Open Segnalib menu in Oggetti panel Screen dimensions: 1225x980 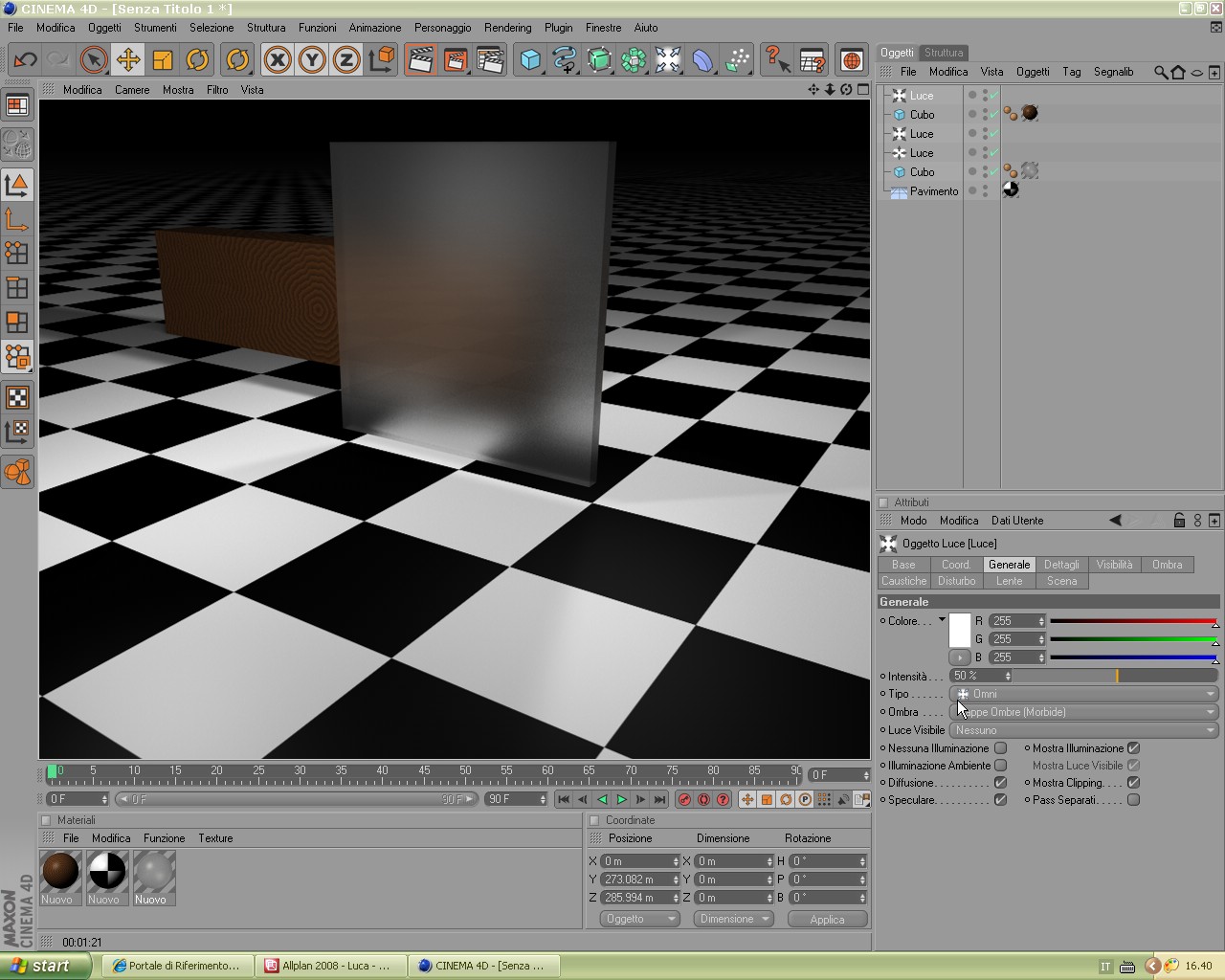coord(1113,72)
